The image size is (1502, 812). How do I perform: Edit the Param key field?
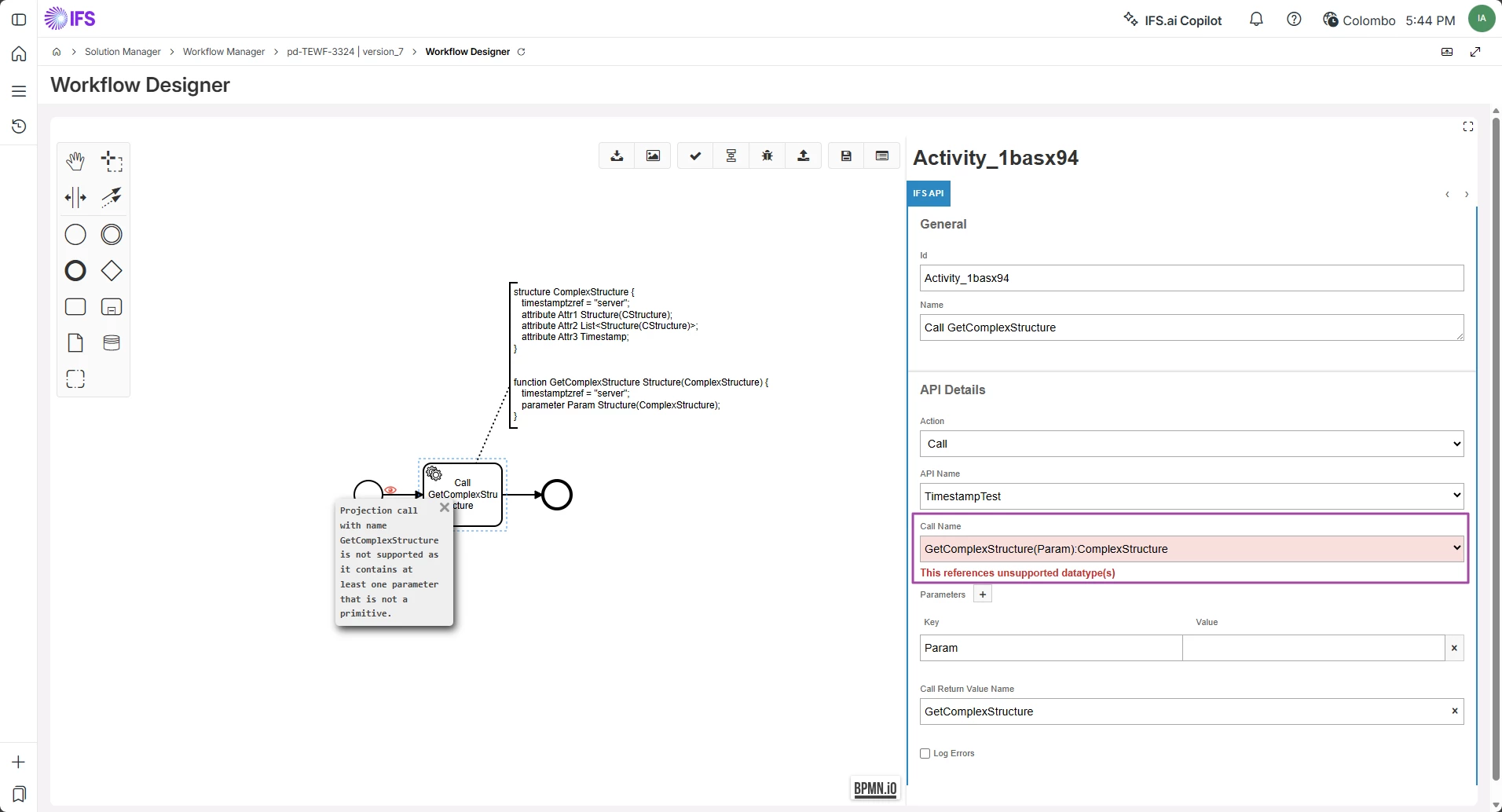point(1051,648)
